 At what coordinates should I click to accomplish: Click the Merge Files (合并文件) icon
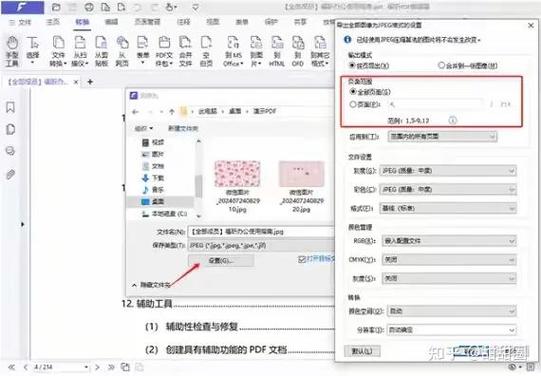point(185,51)
